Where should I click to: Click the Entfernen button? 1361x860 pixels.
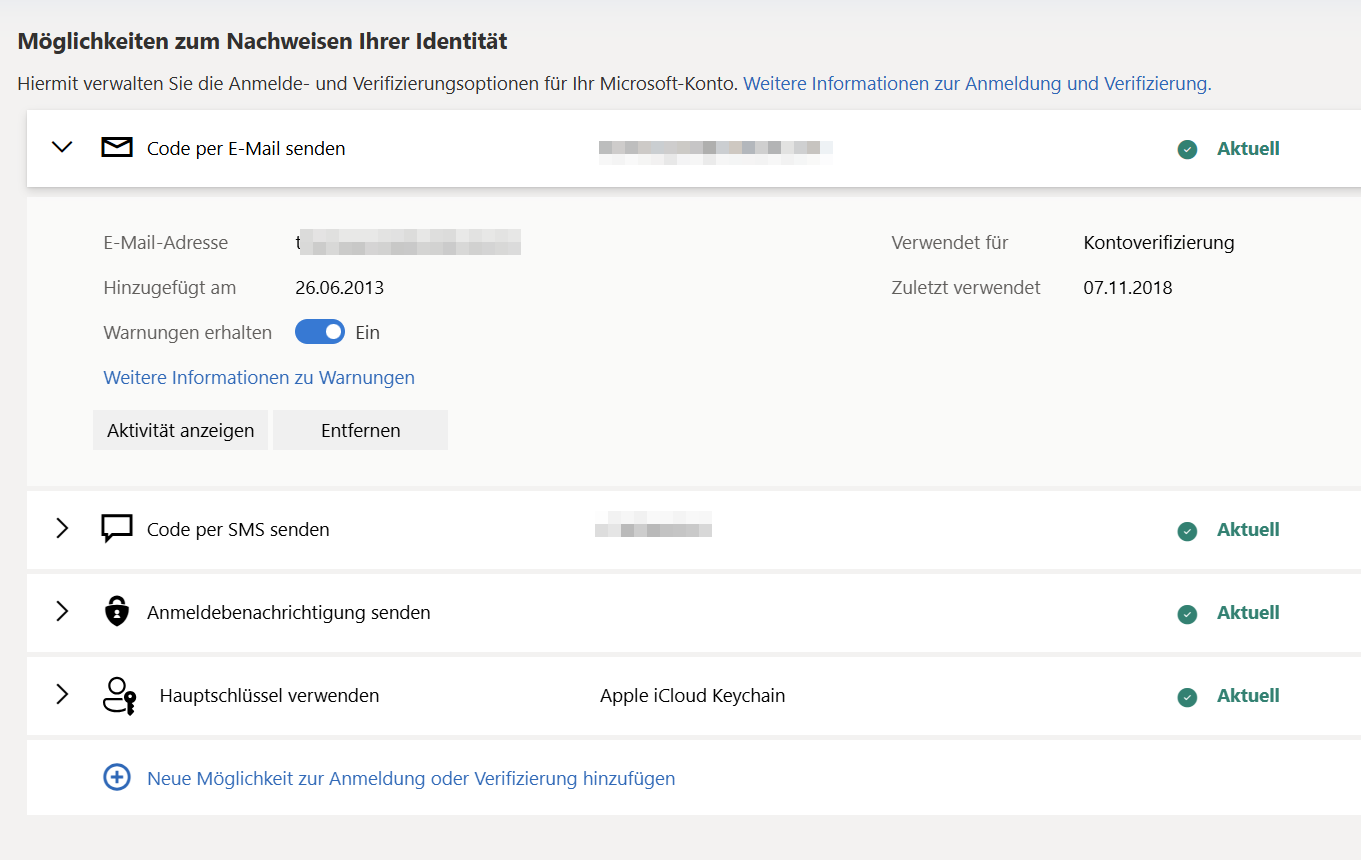[360, 429]
